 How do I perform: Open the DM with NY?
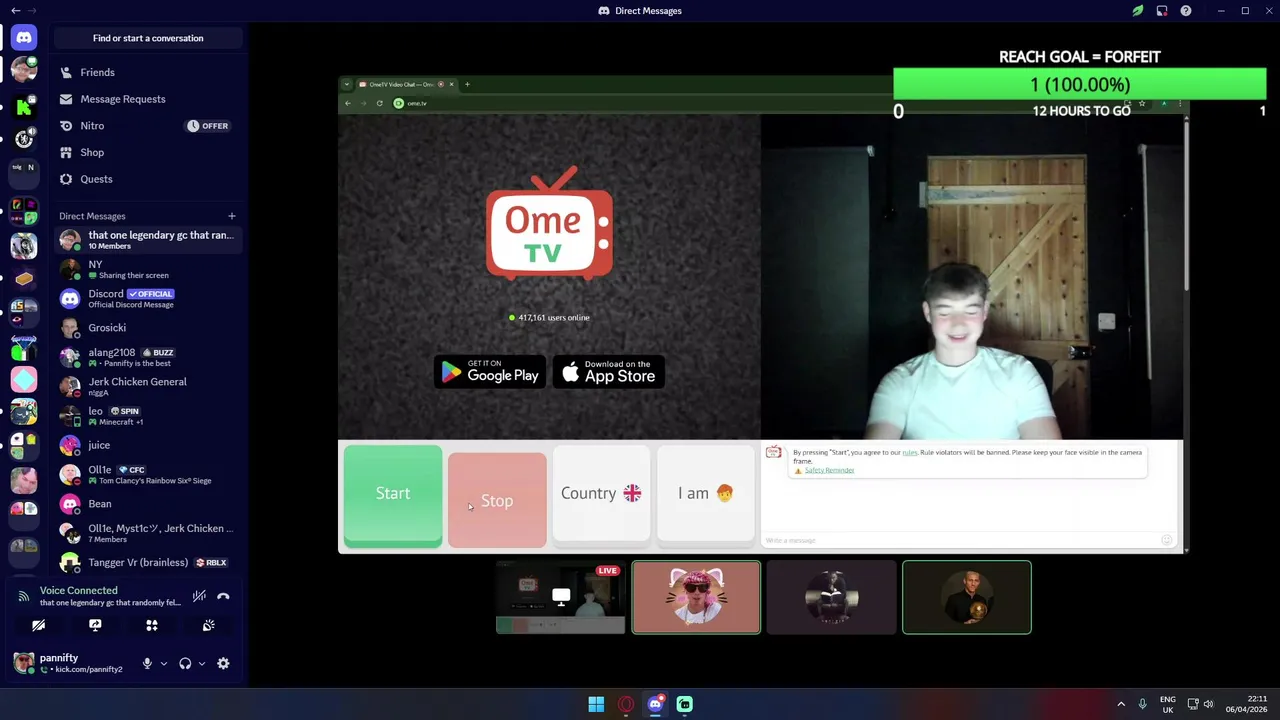point(147,269)
